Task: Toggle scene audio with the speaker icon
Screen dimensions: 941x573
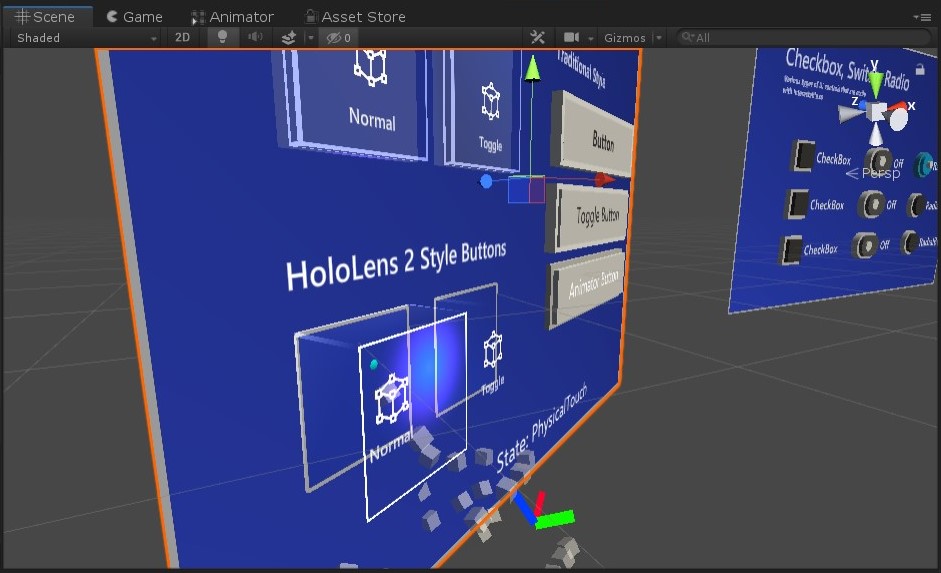Action: [x=255, y=38]
